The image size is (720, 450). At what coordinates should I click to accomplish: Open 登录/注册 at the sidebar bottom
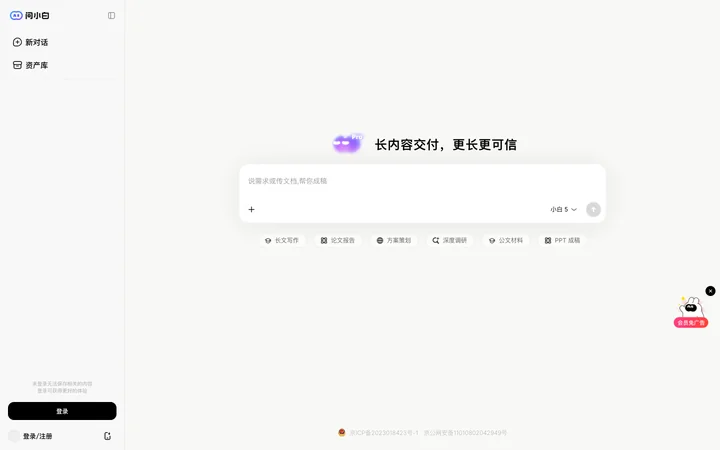38,436
